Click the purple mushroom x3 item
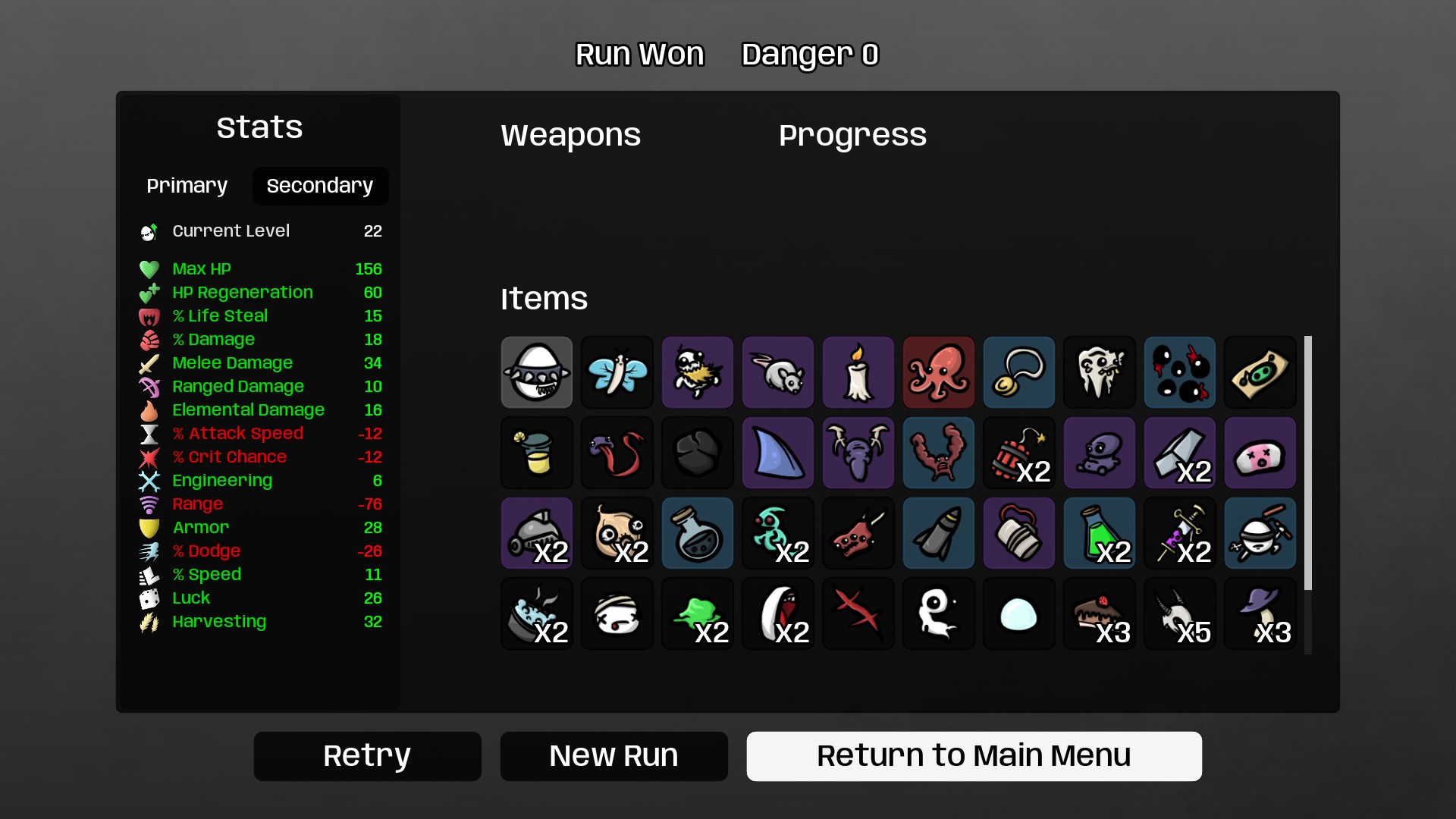This screenshot has width=1456, height=819. 1260,613
